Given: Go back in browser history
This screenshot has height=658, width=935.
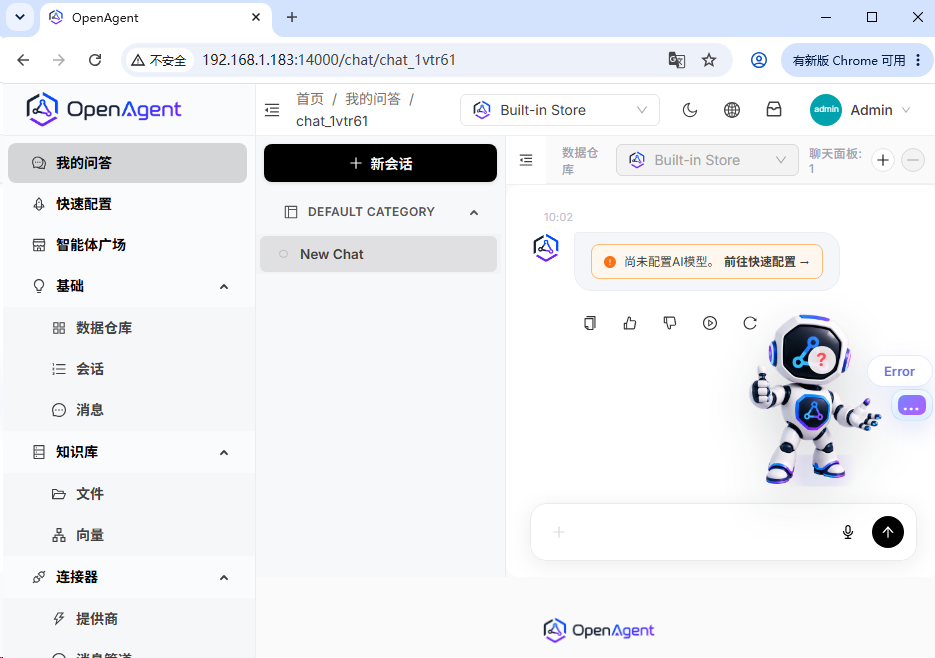Looking at the screenshot, I should pos(23,60).
